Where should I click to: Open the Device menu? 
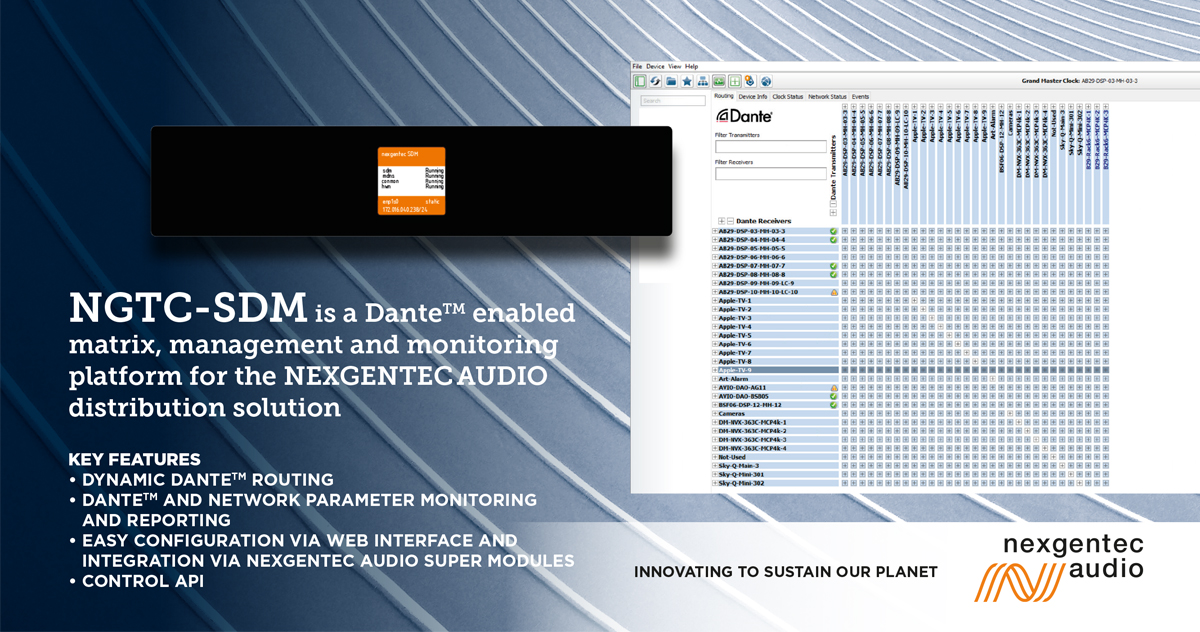pos(655,66)
